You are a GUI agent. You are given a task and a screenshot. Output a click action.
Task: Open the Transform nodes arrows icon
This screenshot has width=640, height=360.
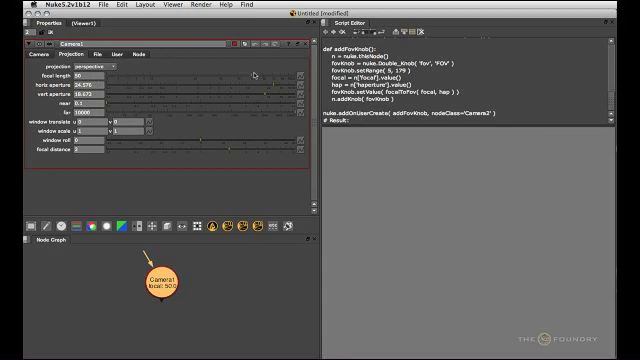coord(152,226)
